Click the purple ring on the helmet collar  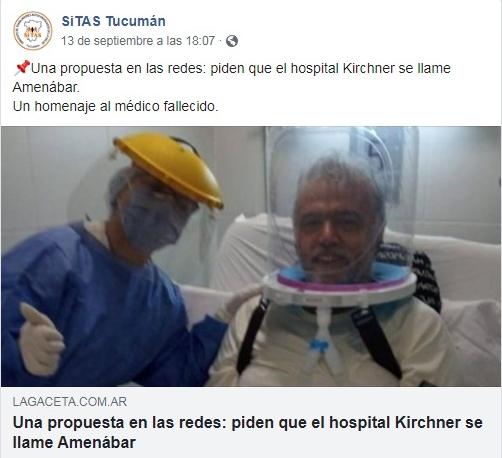tap(343, 283)
